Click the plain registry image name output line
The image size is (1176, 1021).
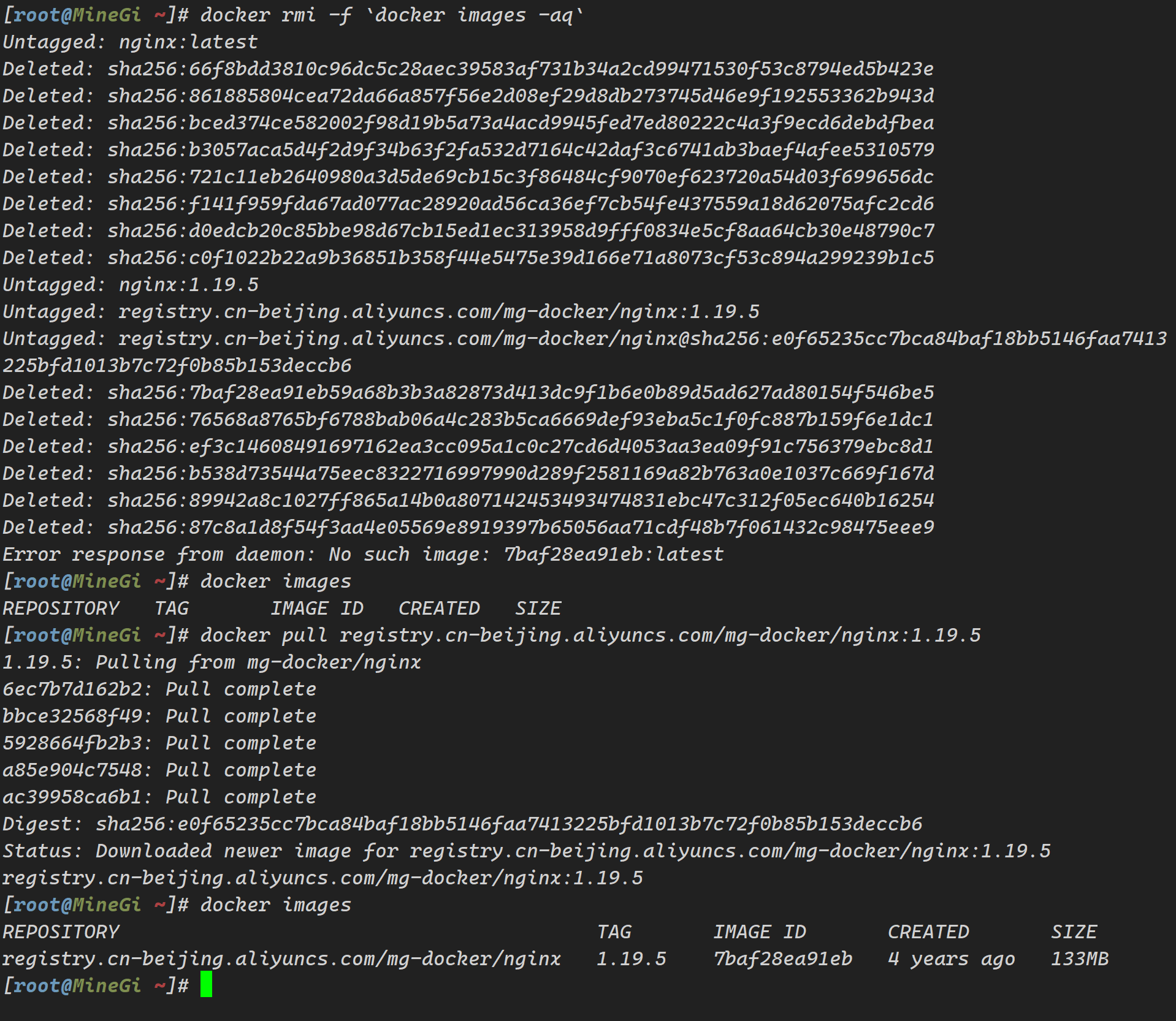[323, 878]
